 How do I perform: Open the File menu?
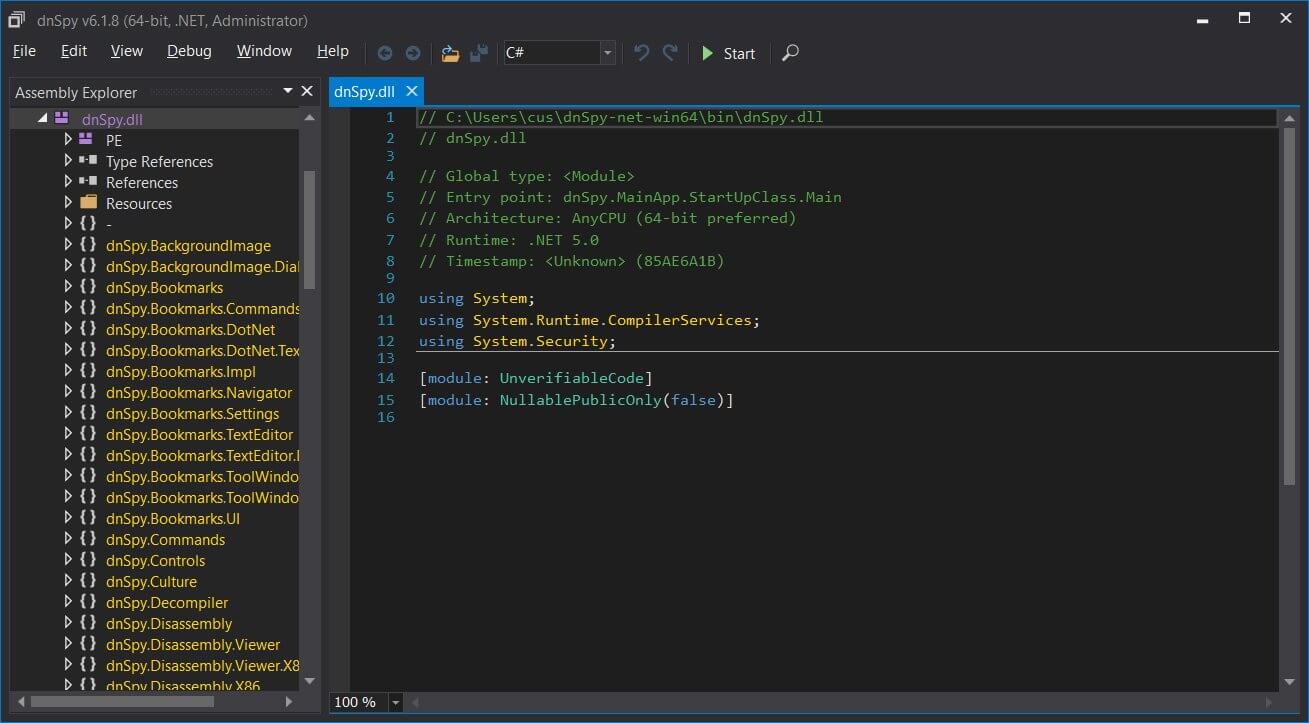pyautogui.click(x=24, y=51)
